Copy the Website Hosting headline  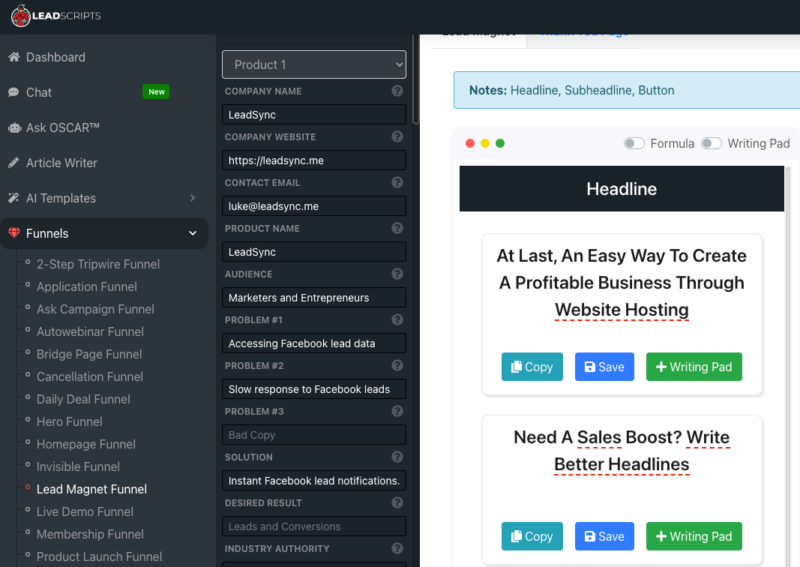pyautogui.click(x=532, y=367)
